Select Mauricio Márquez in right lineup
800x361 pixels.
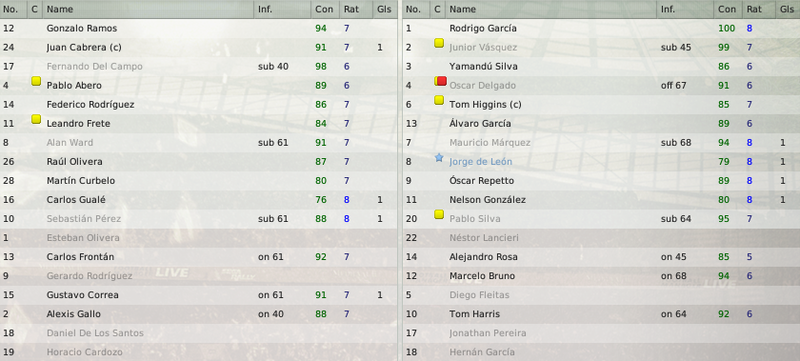pos(601,143)
